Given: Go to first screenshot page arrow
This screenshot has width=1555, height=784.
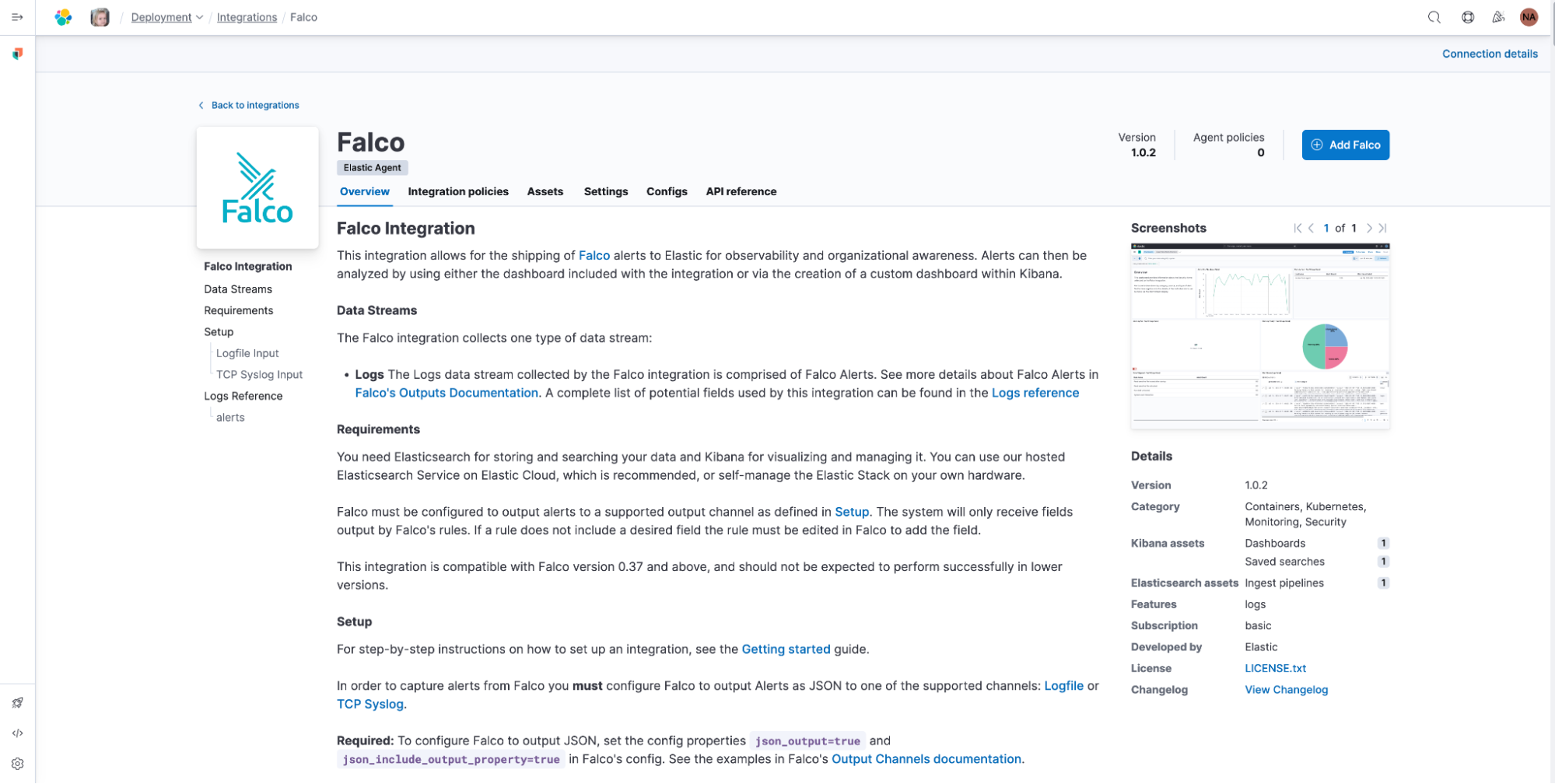Looking at the screenshot, I should click(1298, 228).
